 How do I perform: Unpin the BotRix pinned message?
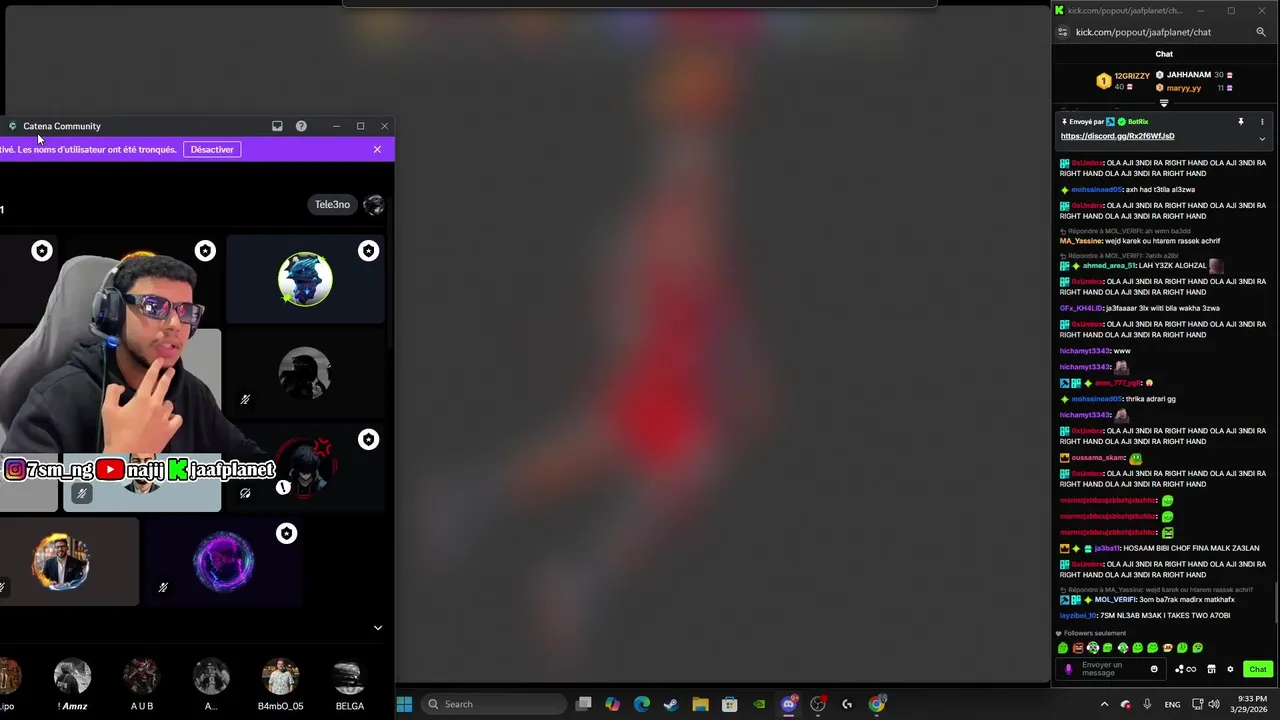tap(1241, 122)
